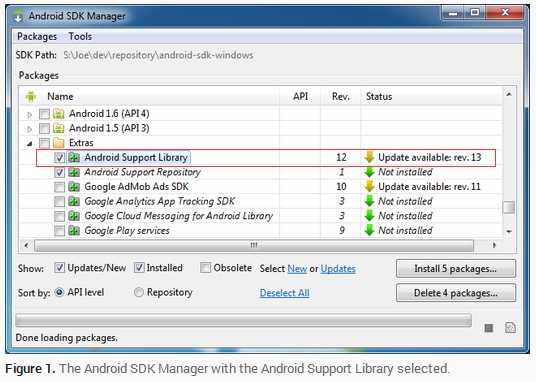Click the Rev. column header

coord(341,97)
